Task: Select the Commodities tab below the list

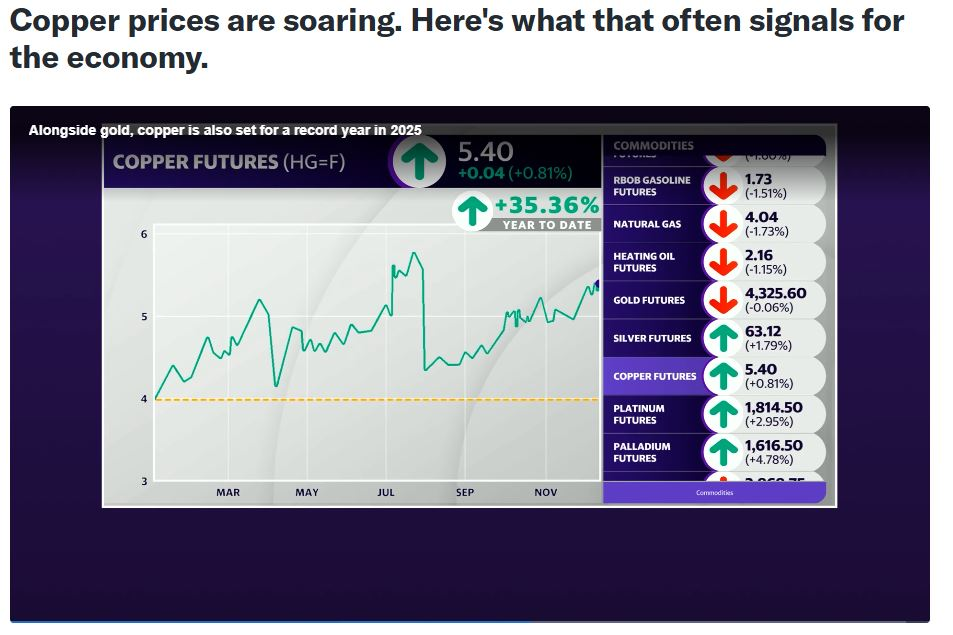Action: point(714,493)
